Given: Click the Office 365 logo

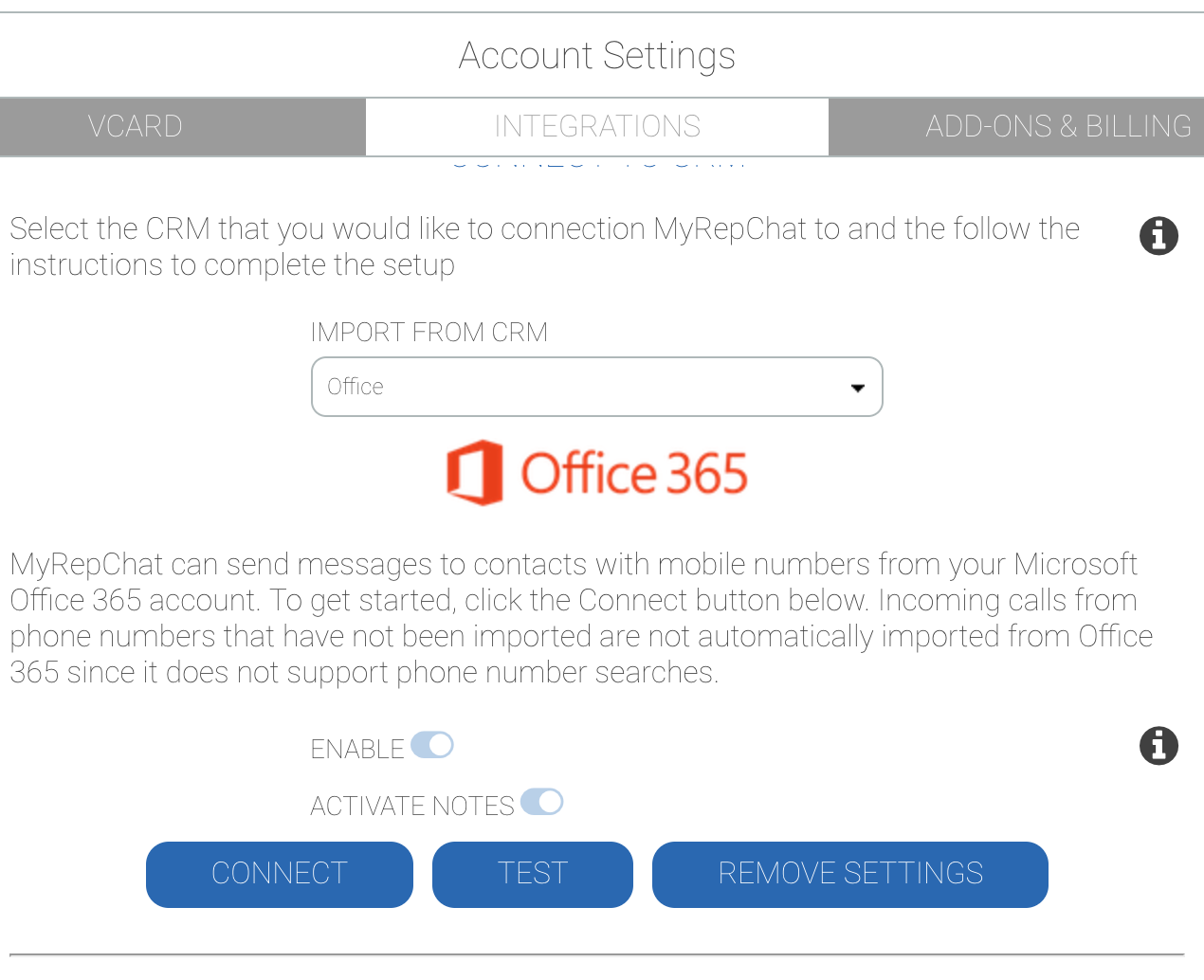Looking at the screenshot, I should click(x=597, y=472).
